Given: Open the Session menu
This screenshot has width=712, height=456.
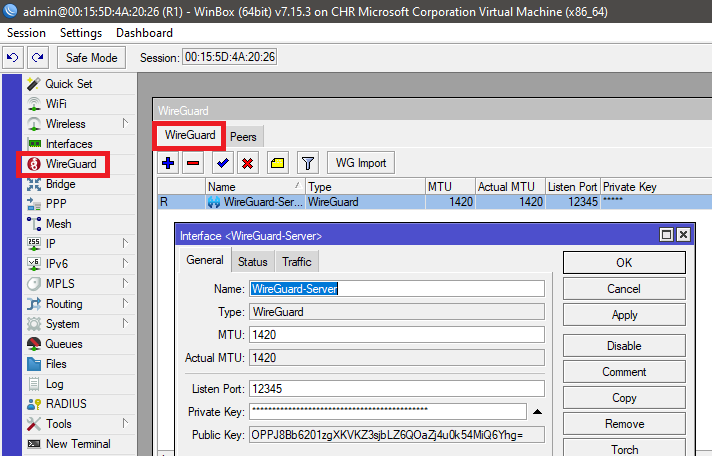Looking at the screenshot, I should click(x=26, y=33).
